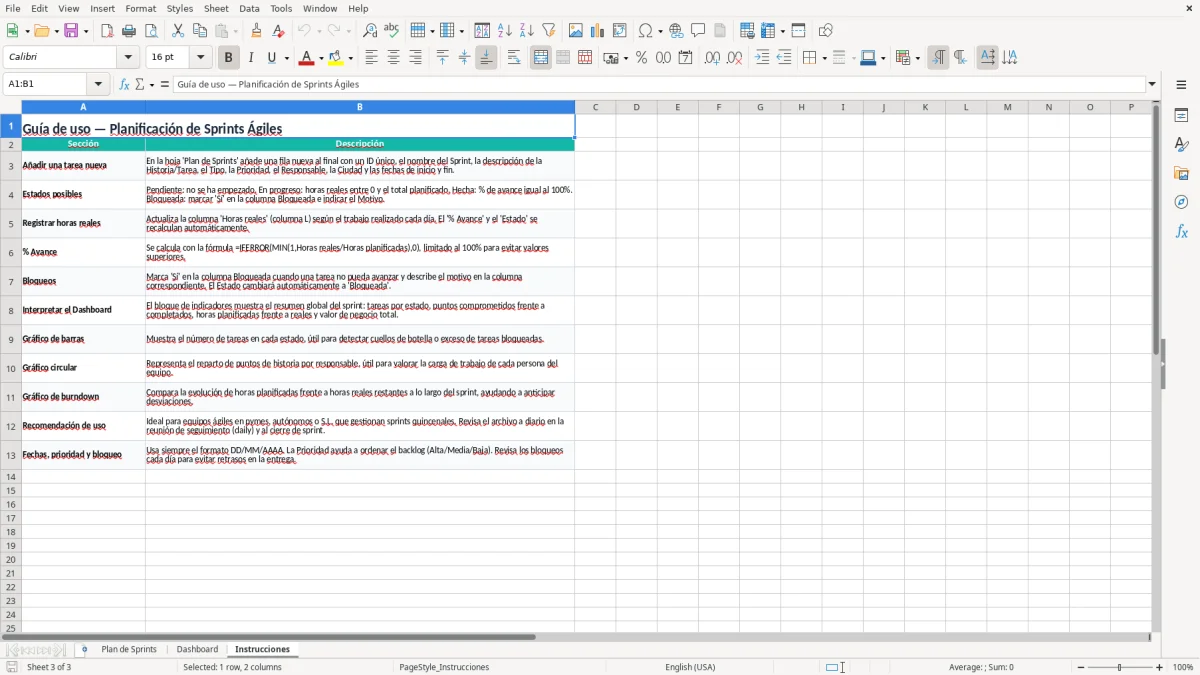Sort ascending A to Z
The width and height of the screenshot is (1200, 675).
click(505, 31)
